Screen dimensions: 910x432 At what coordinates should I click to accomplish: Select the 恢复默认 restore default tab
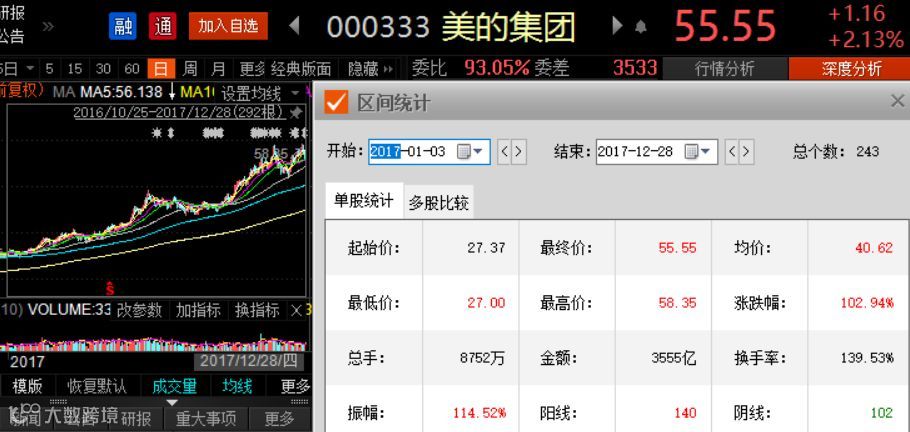click(x=97, y=386)
